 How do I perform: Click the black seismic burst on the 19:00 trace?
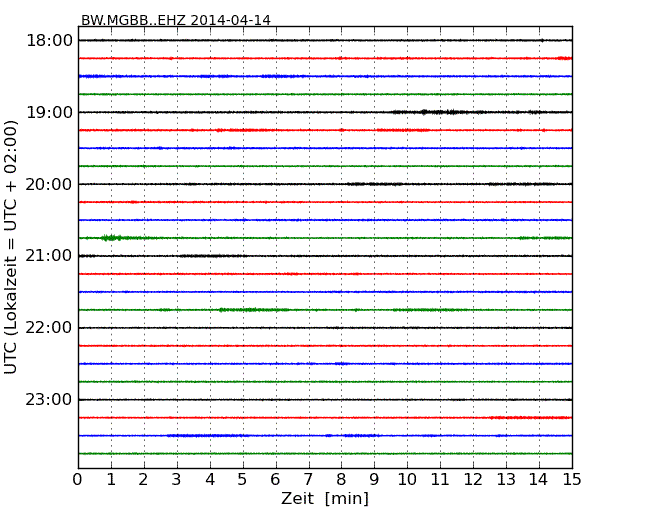coord(439,112)
